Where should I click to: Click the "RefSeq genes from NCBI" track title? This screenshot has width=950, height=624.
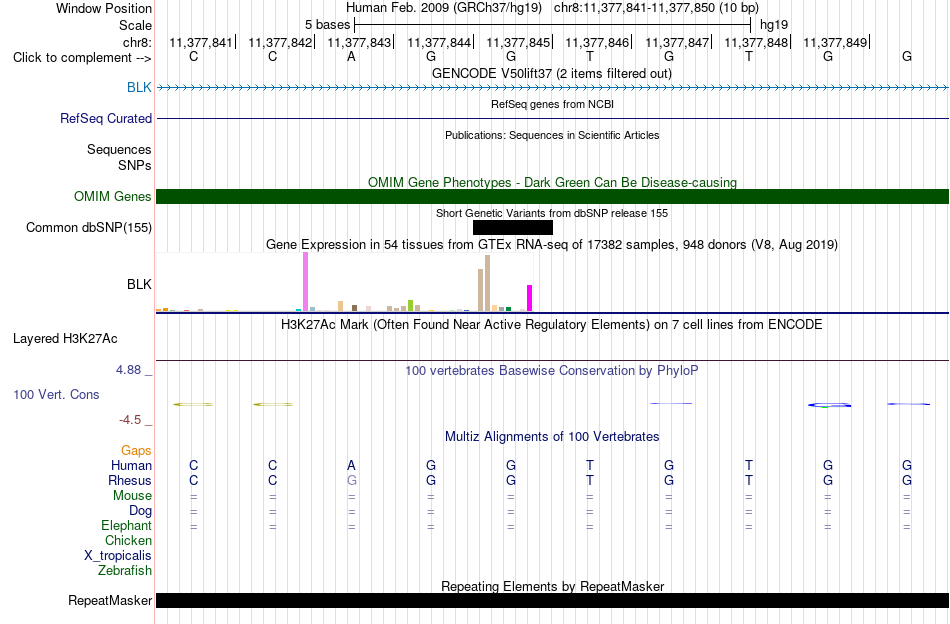(552, 104)
